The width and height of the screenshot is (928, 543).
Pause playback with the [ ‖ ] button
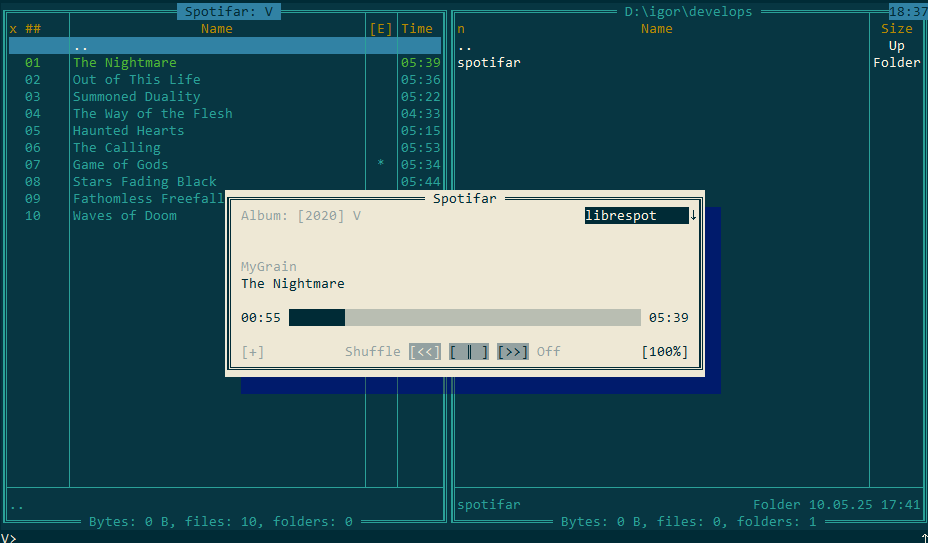(x=469, y=352)
